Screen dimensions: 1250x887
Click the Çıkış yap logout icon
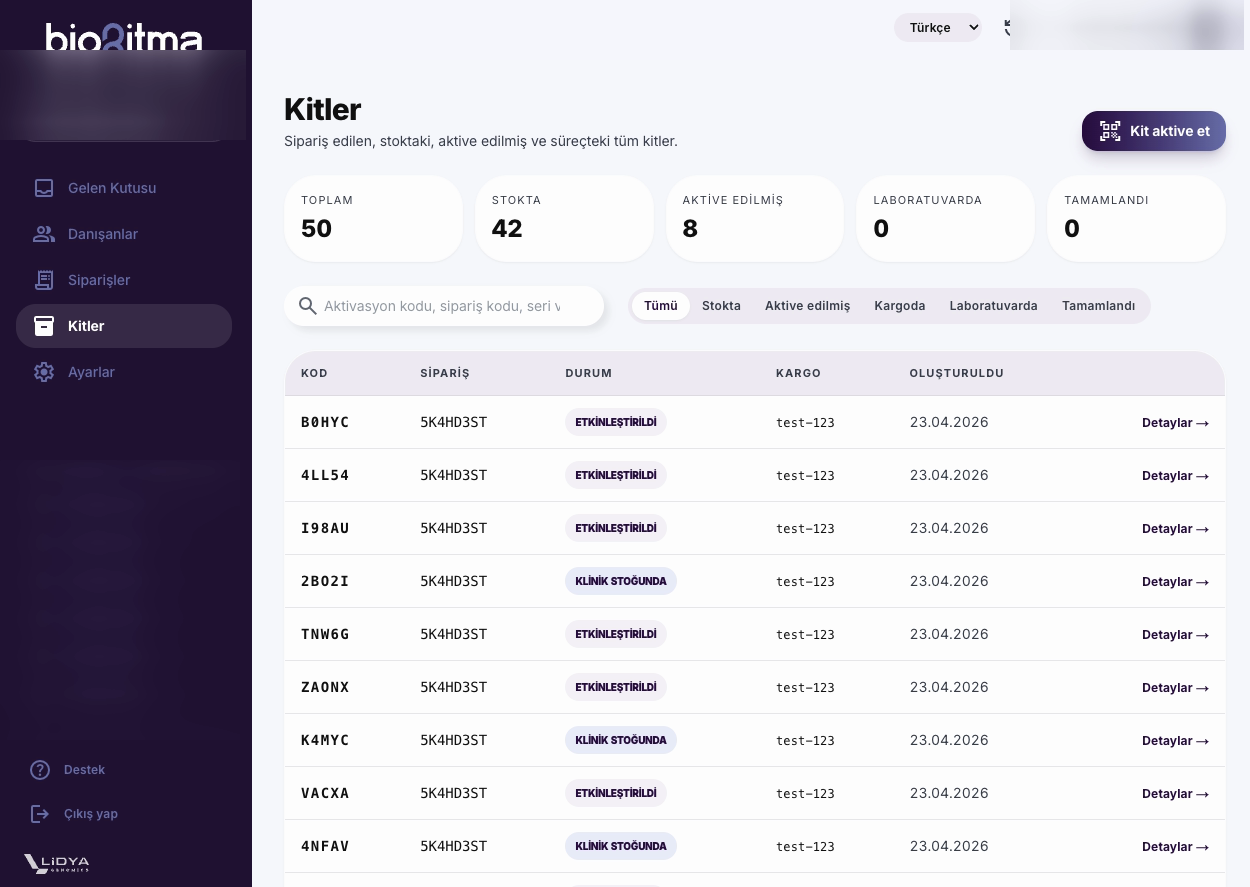click(x=40, y=814)
